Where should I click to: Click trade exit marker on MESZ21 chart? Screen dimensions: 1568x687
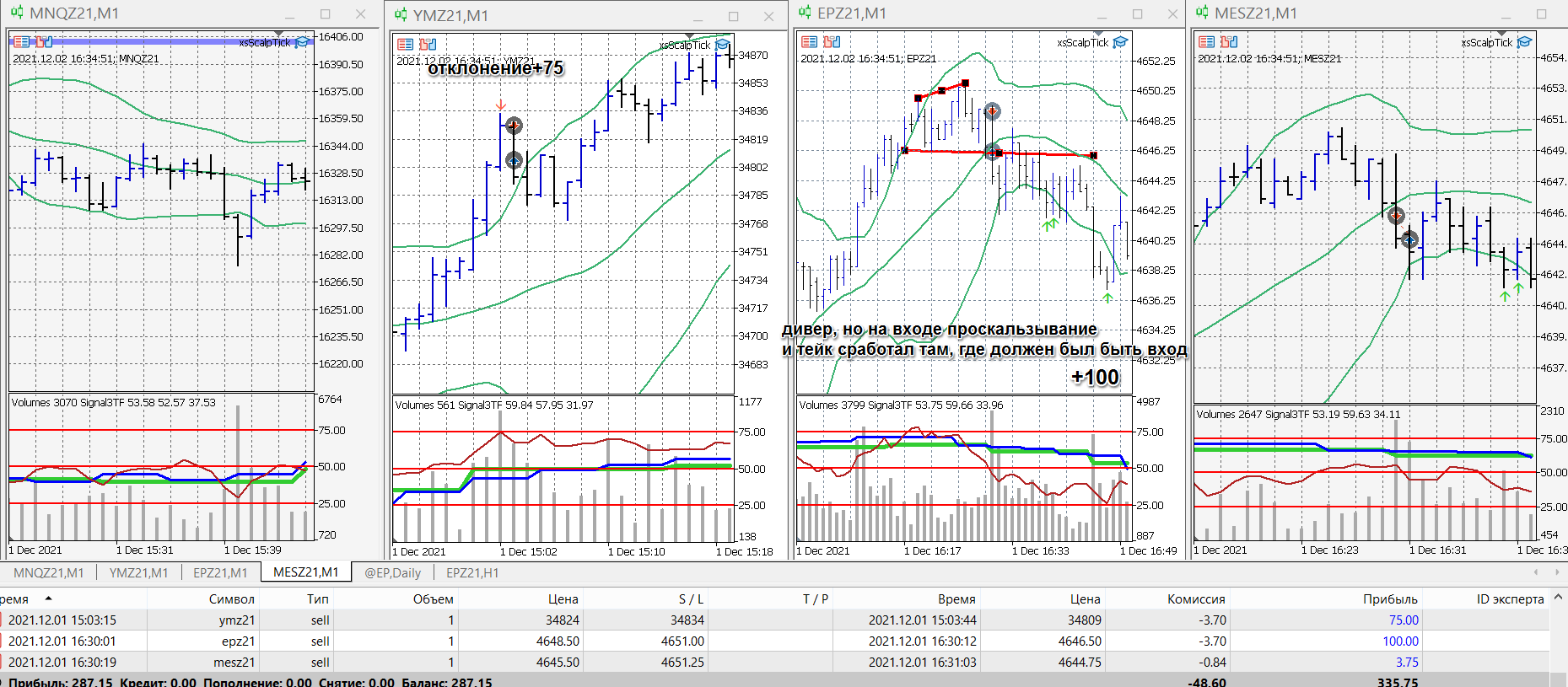1409,240
